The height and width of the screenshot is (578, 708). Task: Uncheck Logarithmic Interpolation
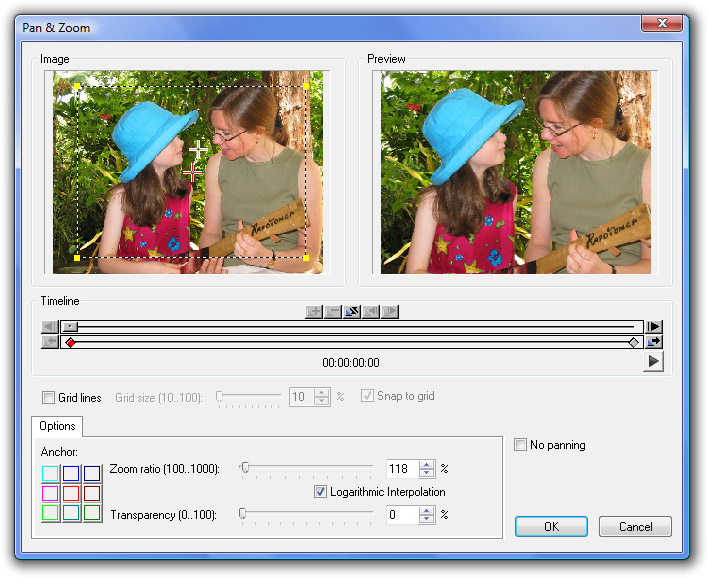tap(320, 492)
